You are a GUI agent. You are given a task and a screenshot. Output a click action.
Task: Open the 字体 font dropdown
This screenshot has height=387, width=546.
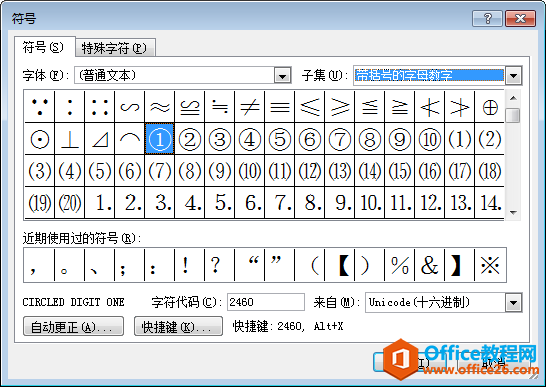282,76
